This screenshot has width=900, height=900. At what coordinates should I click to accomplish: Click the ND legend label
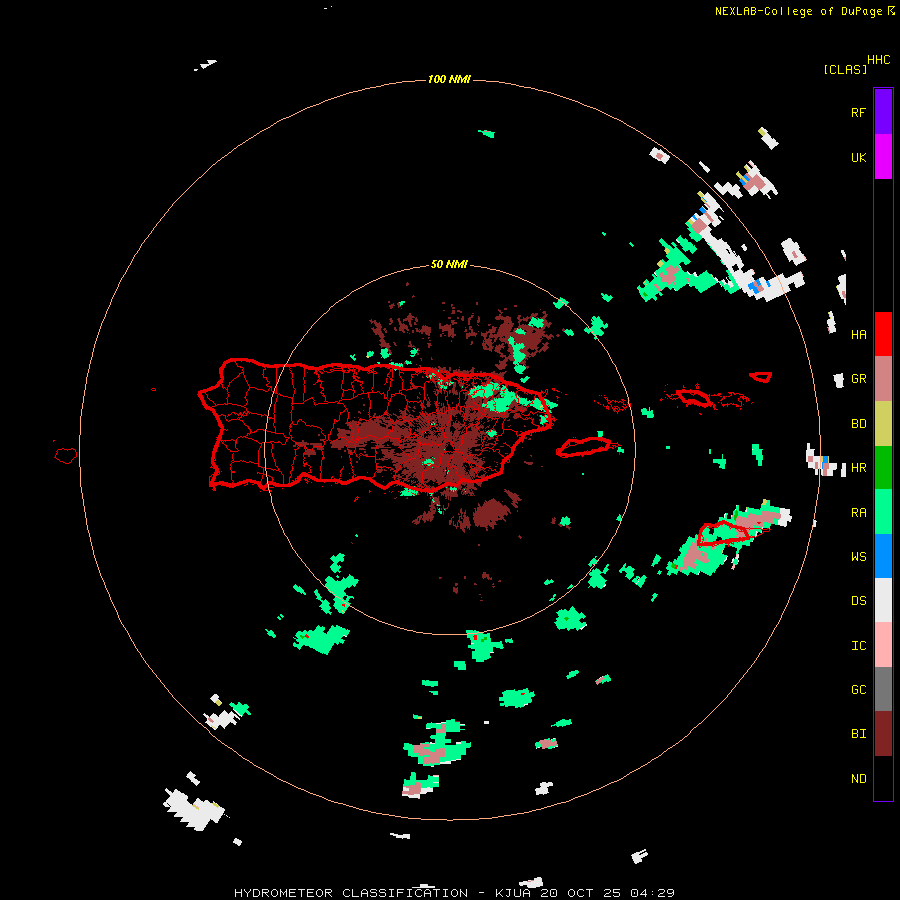point(858,778)
